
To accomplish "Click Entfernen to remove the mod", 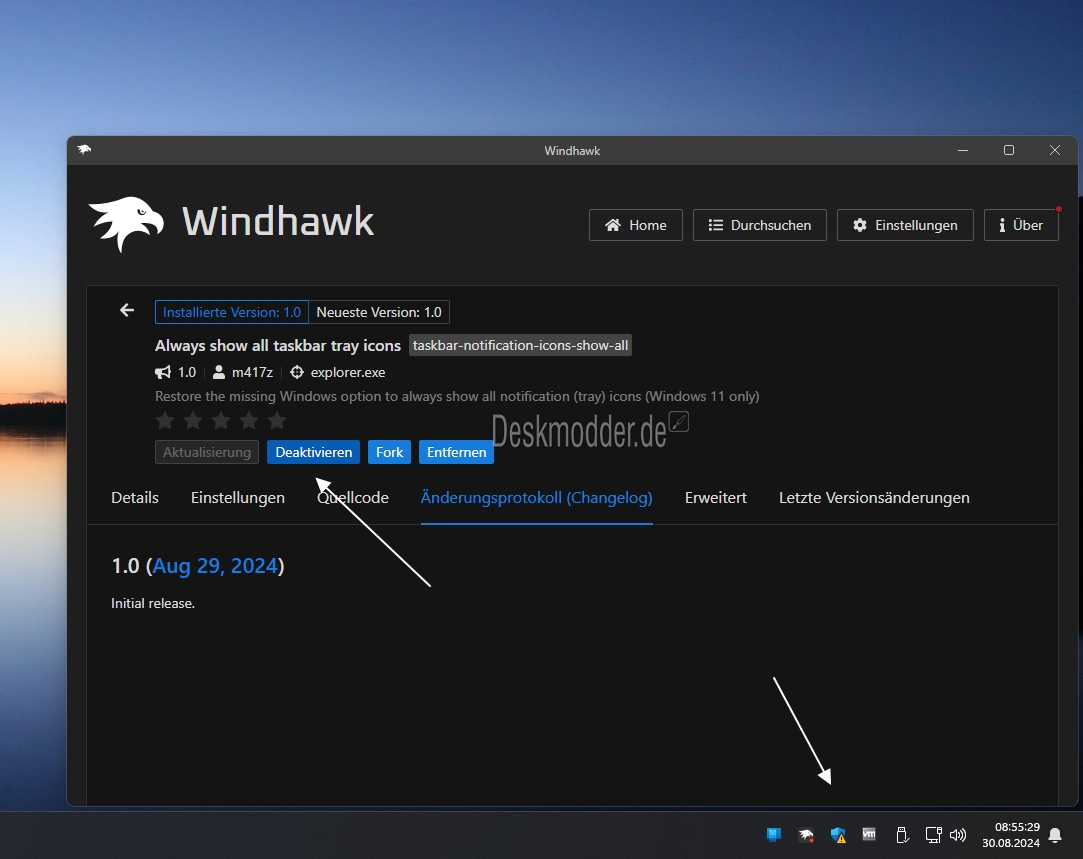I will [457, 452].
